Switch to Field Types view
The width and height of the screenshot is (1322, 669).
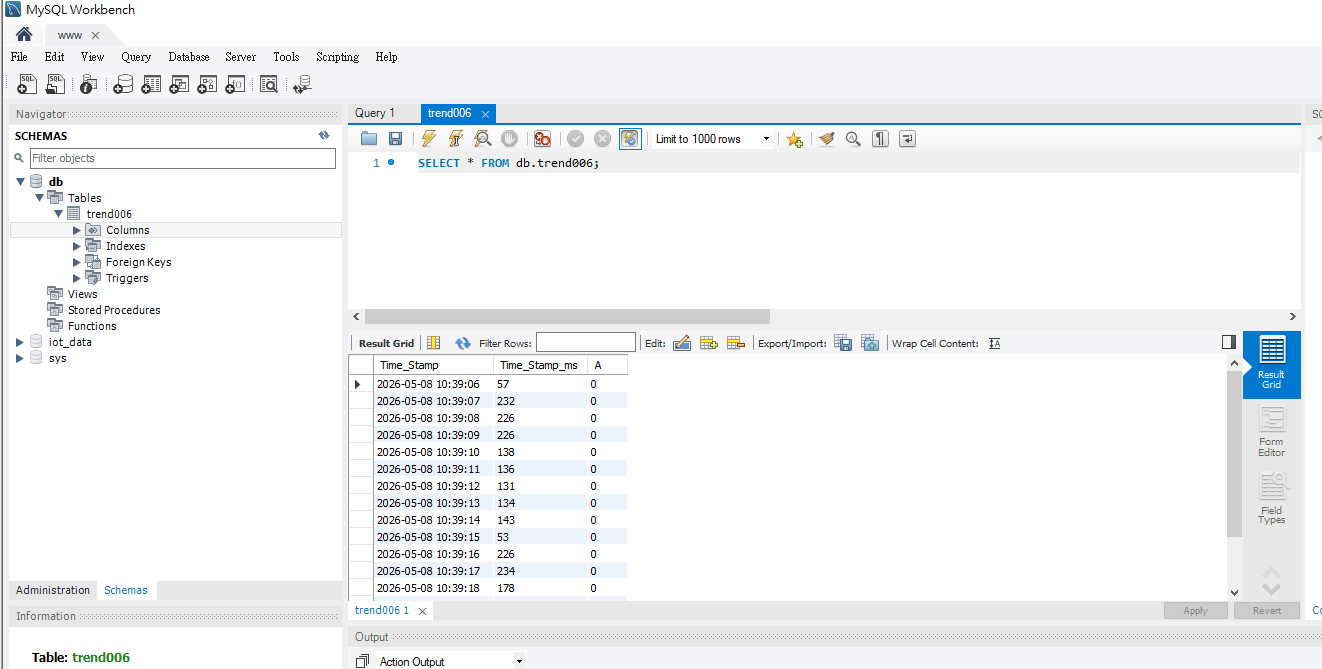pos(1272,499)
